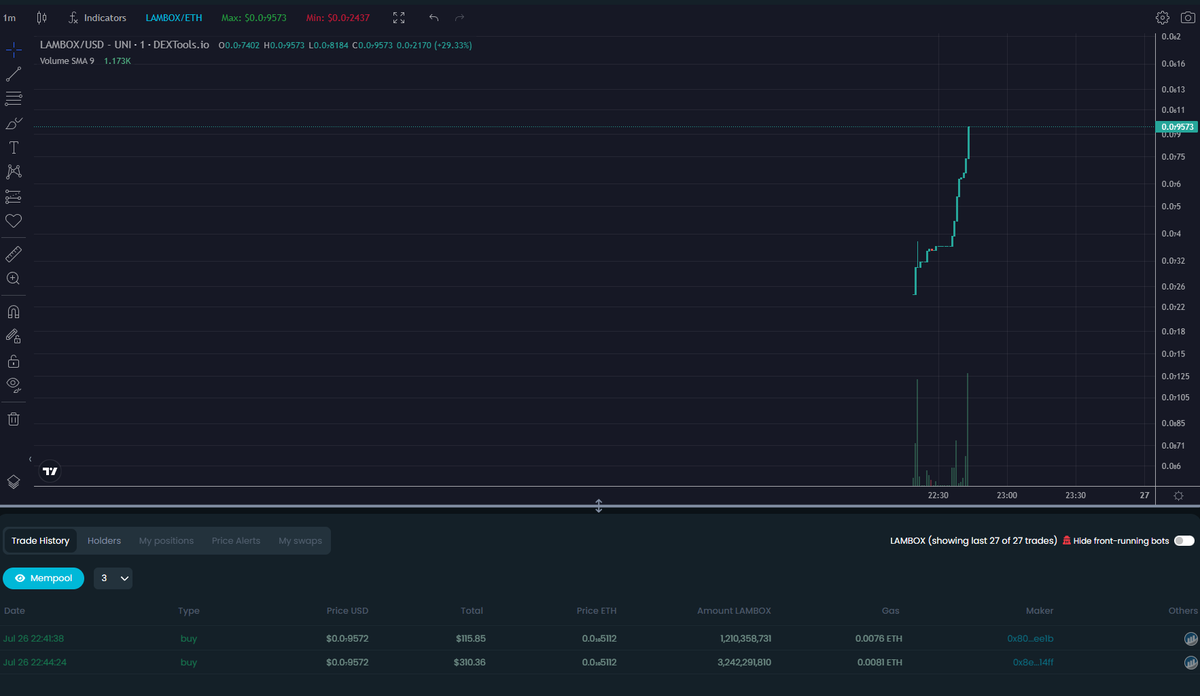Switch to the Holders tab
The height and width of the screenshot is (696, 1200).
pyautogui.click(x=104, y=541)
